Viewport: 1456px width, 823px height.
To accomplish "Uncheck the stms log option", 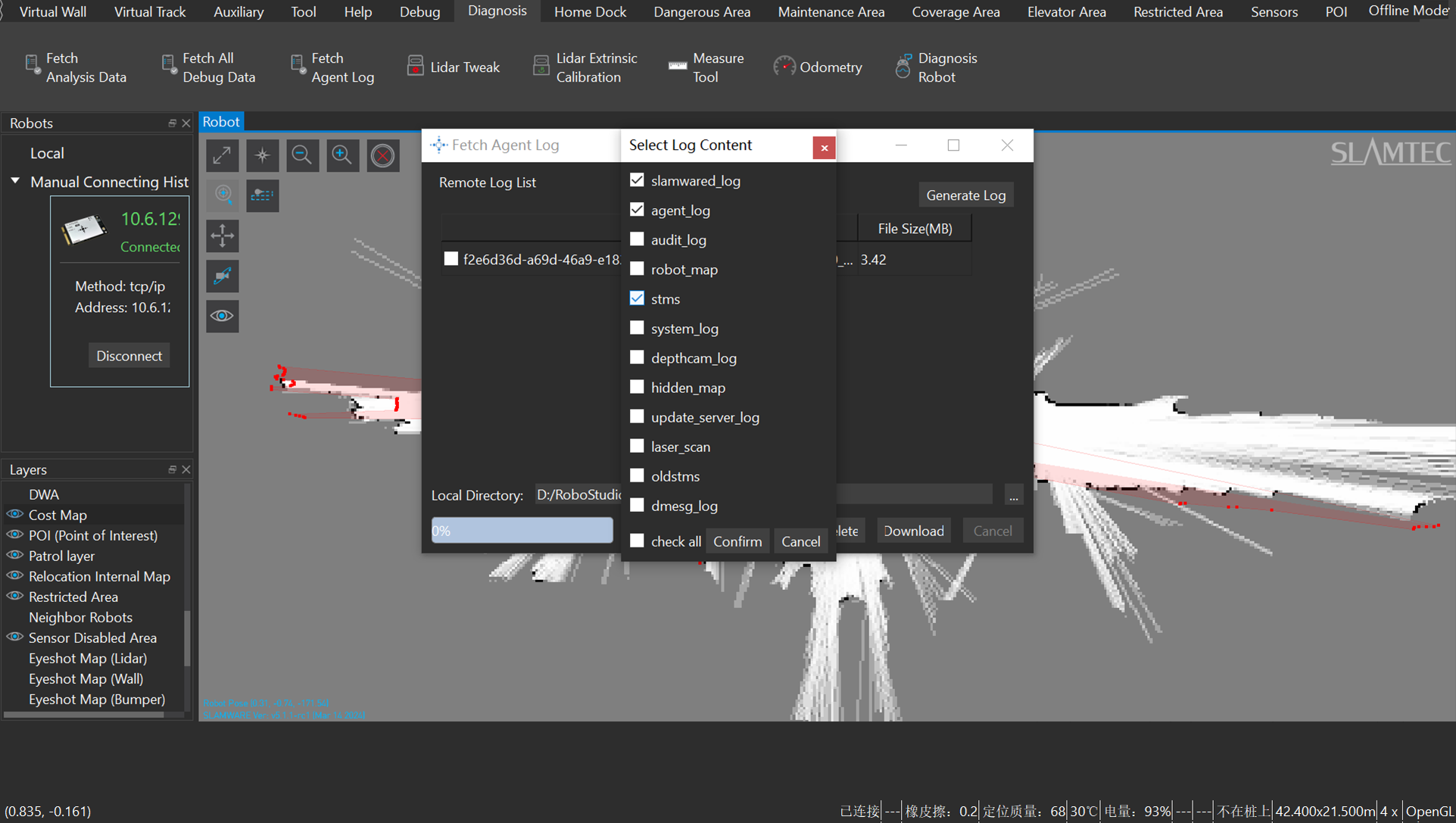I will [637, 298].
